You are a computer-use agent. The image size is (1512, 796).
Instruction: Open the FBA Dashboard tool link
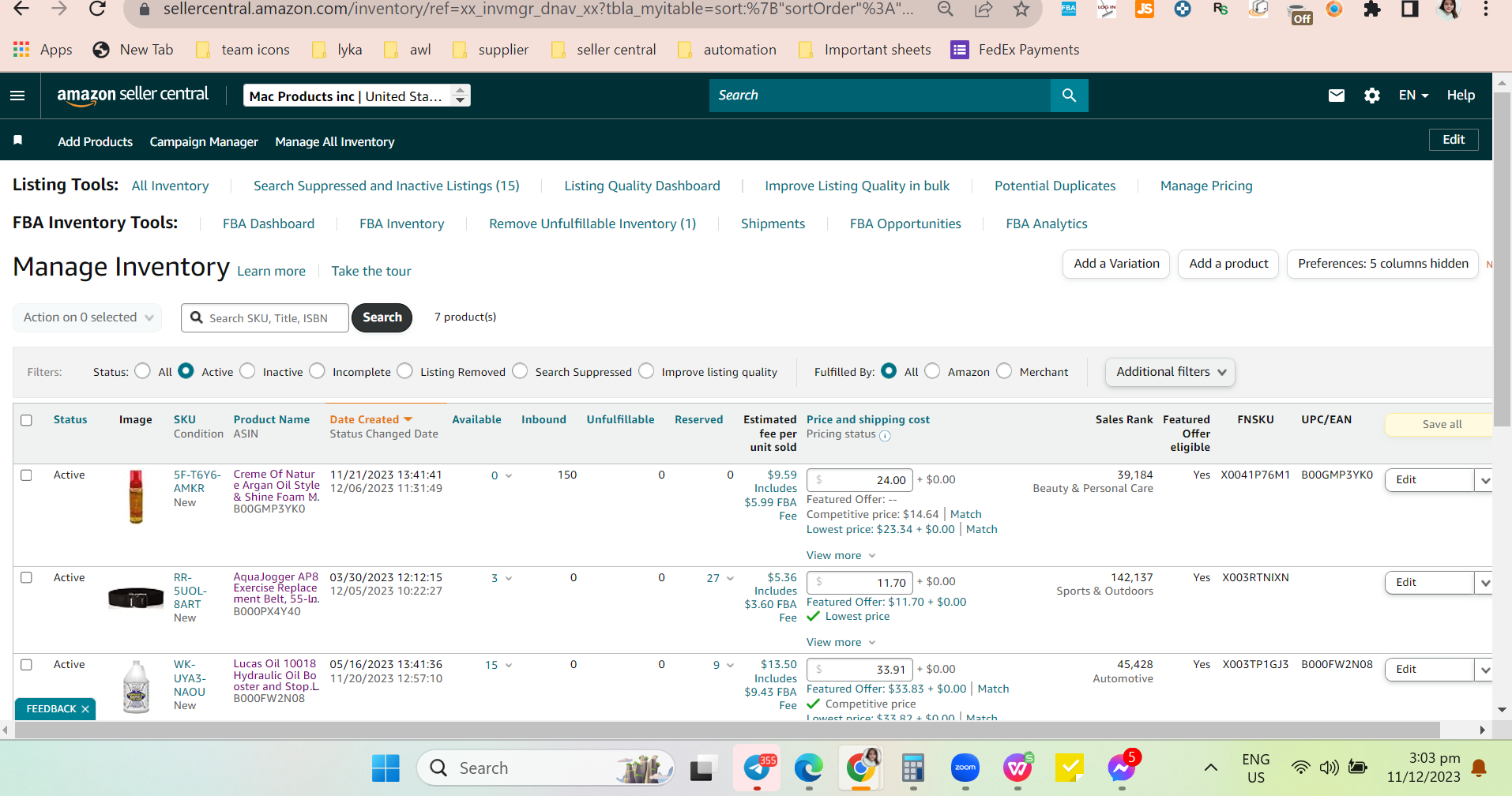pyautogui.click(x=269, y=224)
